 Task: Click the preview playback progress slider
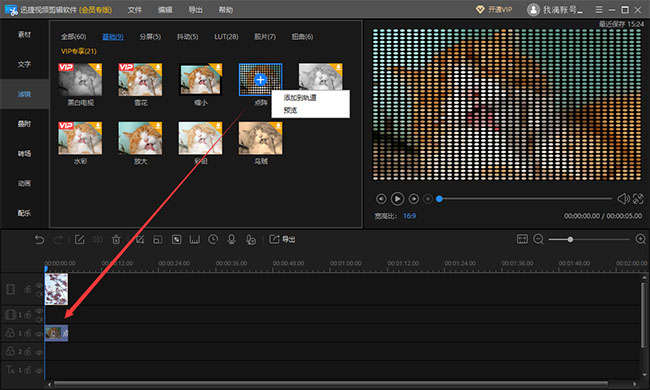(x=525, y=199)
